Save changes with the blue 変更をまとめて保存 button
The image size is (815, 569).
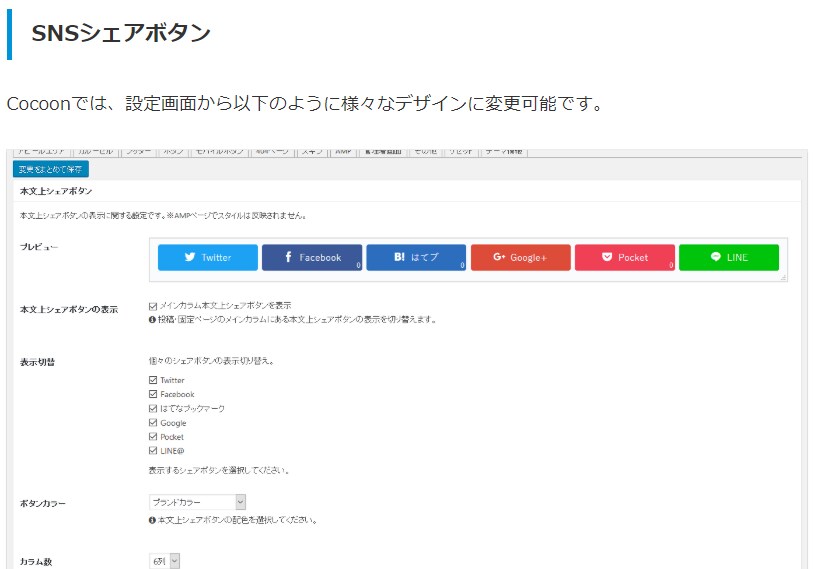click(50, 169)
